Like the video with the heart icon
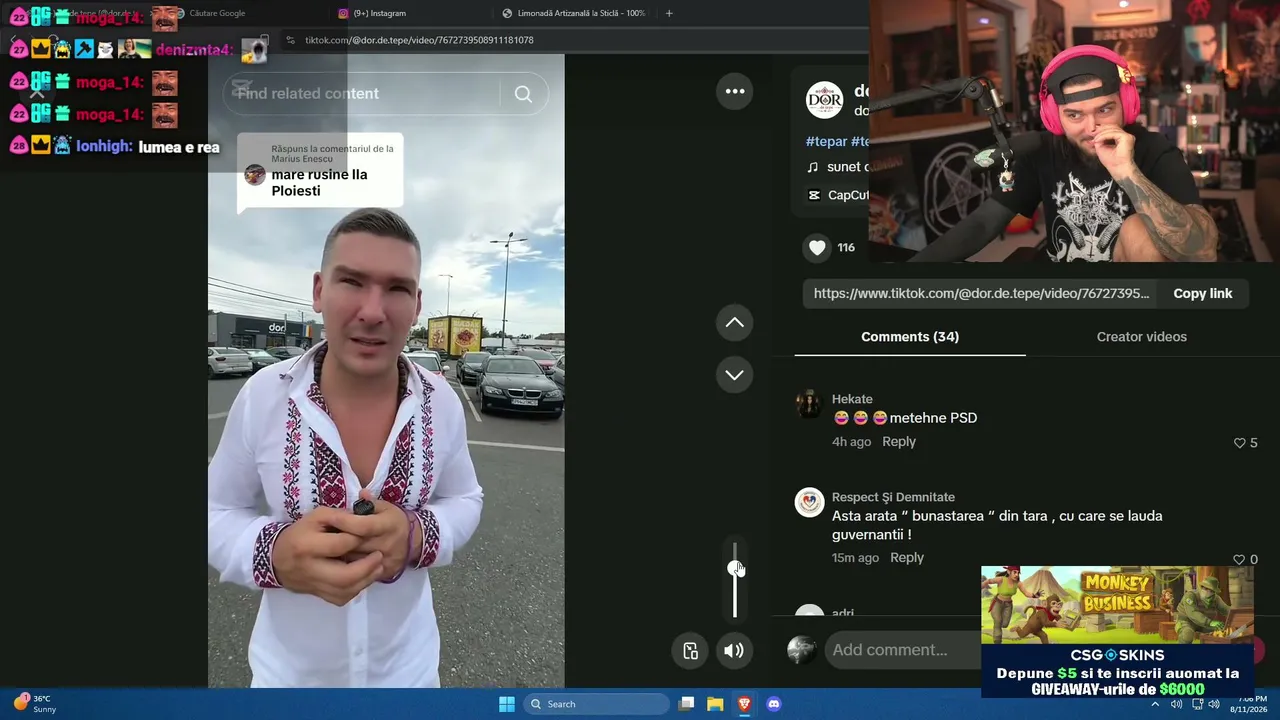 point(818,247)
